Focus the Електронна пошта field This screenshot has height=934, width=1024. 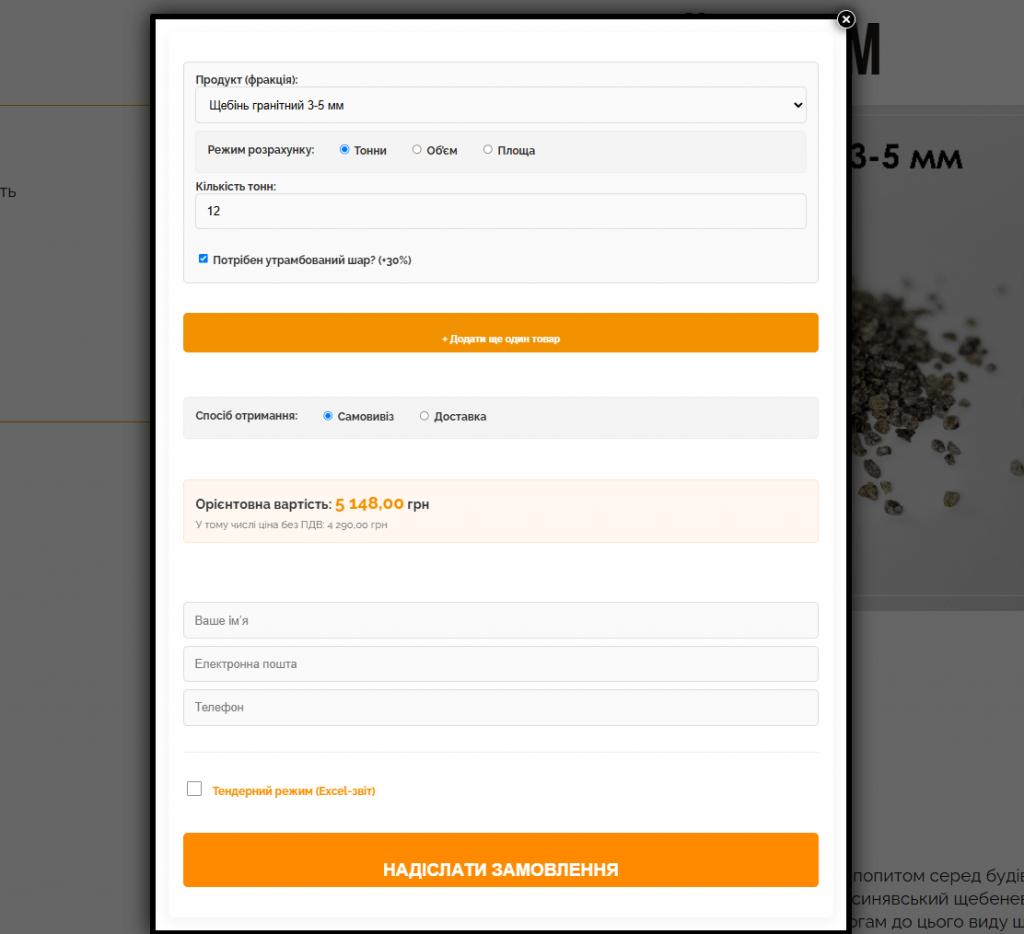(501, 664)
